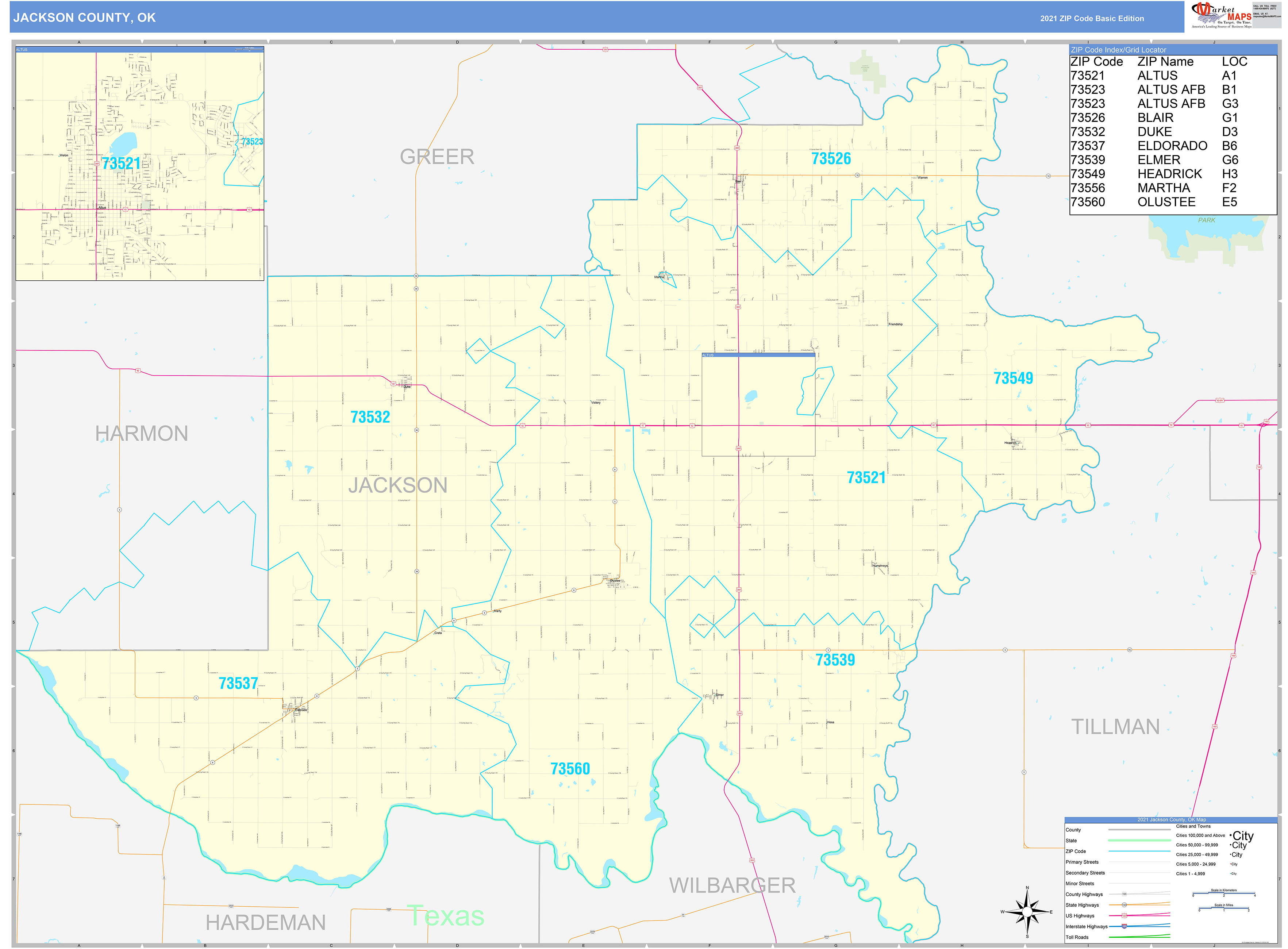Click the 73526 ZIP label on the map
Screen dimensions: 1288x949
pos(832,159)
